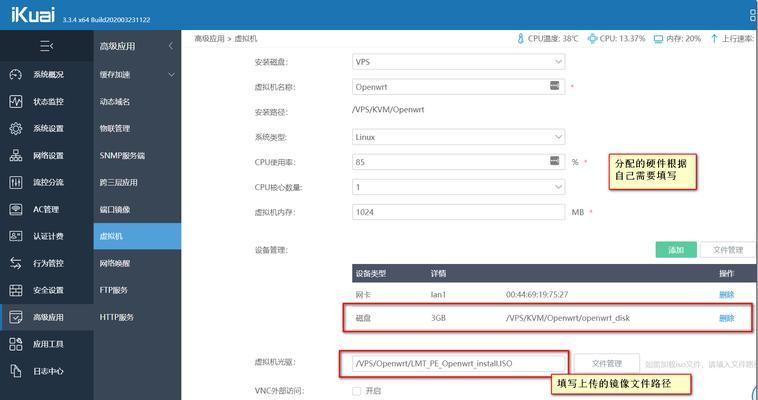
Task: Click the 虚拟机名称 Openwrt input field
Action: click(458, 87)
